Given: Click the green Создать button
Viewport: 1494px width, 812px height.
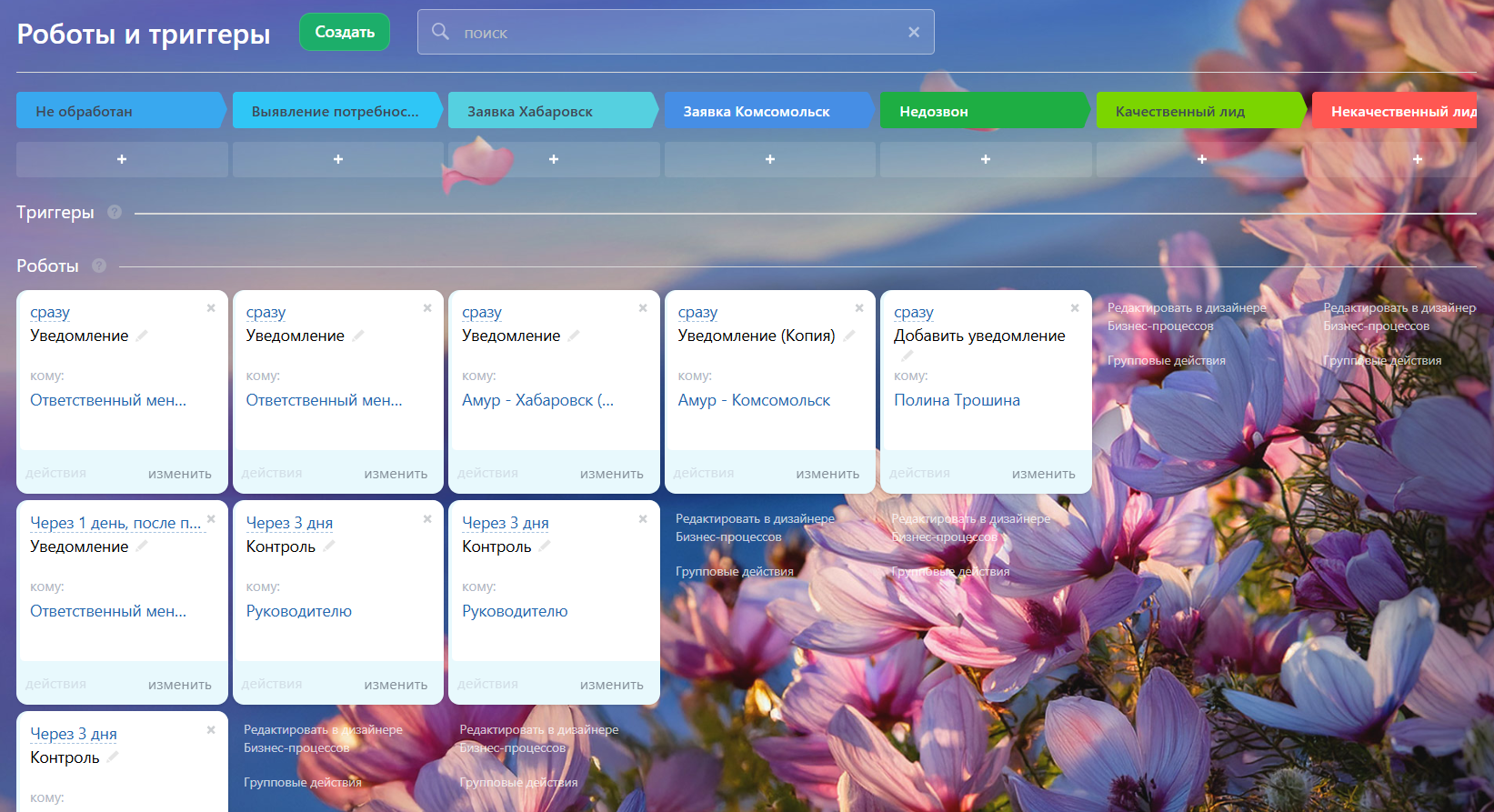Looking at the screenshot, I should [x=345, y=32].
